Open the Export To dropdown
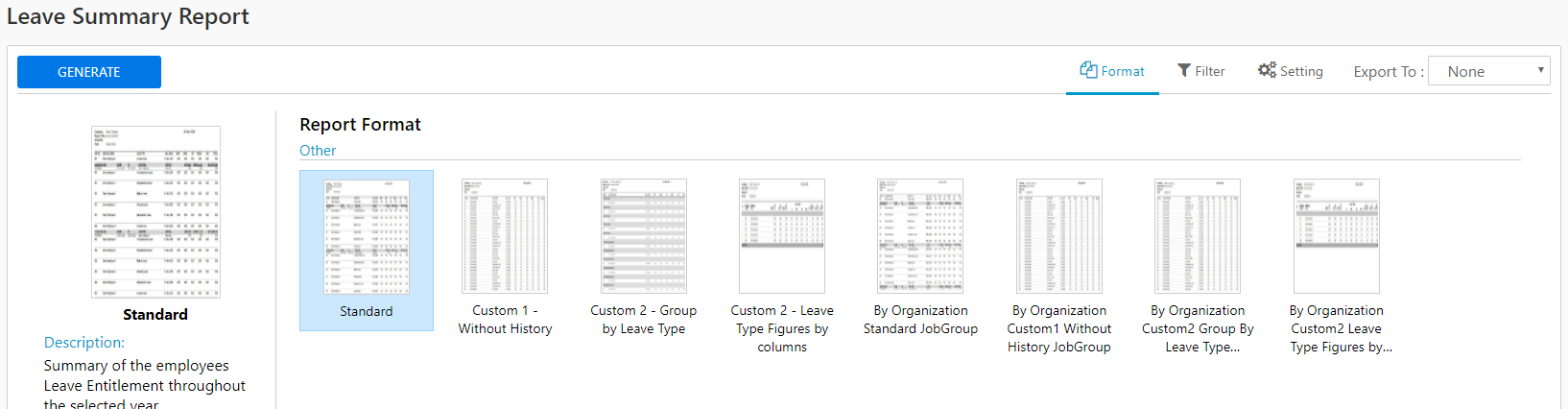The height and width of the screenshot is (409, 1568). (x=1488, y=71)
